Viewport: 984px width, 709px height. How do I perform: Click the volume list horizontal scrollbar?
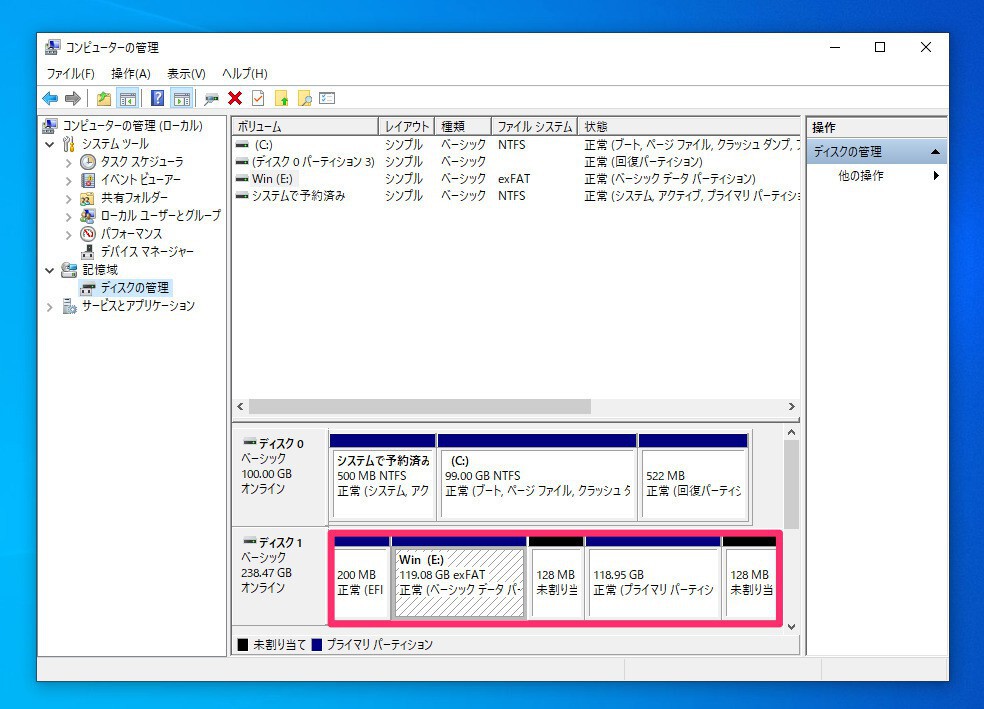coord(420,407)
